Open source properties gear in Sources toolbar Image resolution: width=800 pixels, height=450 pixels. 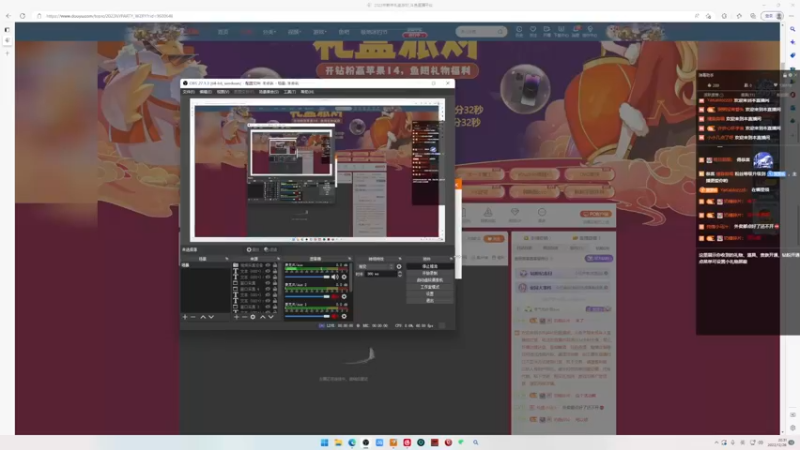(253, 317)
